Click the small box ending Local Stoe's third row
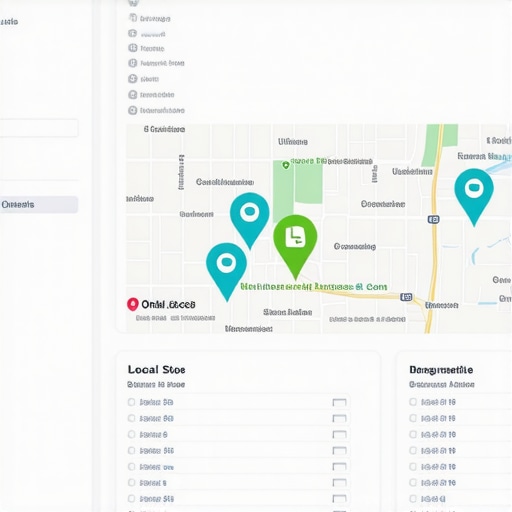Image resolution: width=512 pixels, height=512 pixels. [339, 435]
